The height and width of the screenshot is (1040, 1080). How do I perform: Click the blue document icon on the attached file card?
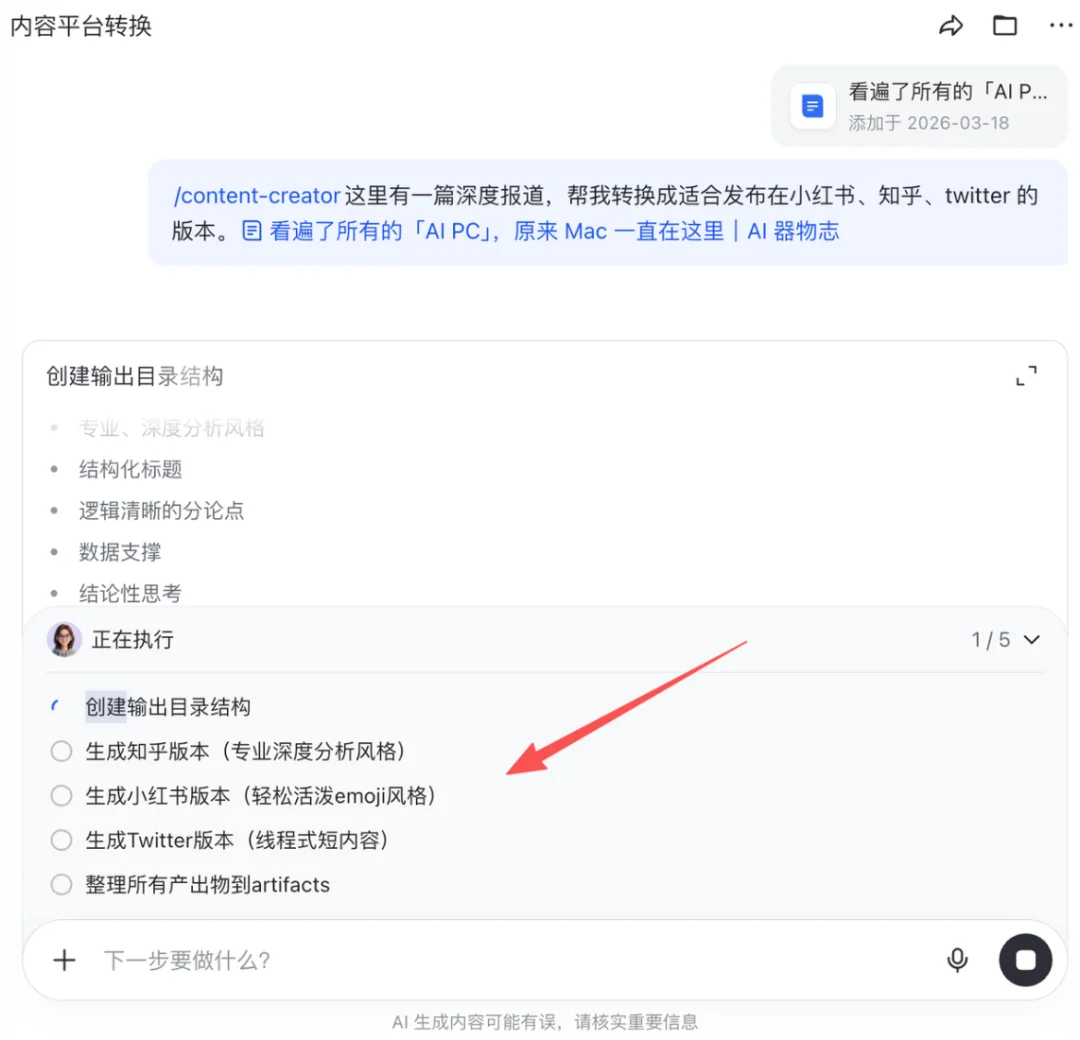[x=812, y=106]
